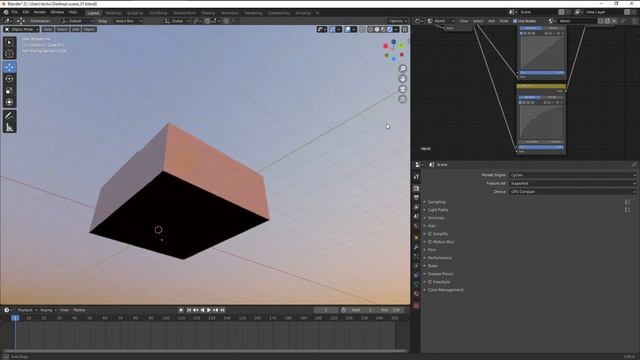Click the navigation gizmo blue Z axis
Viewport: 640px width, 360px height.
pyautogui.click(x=393, y=42)
